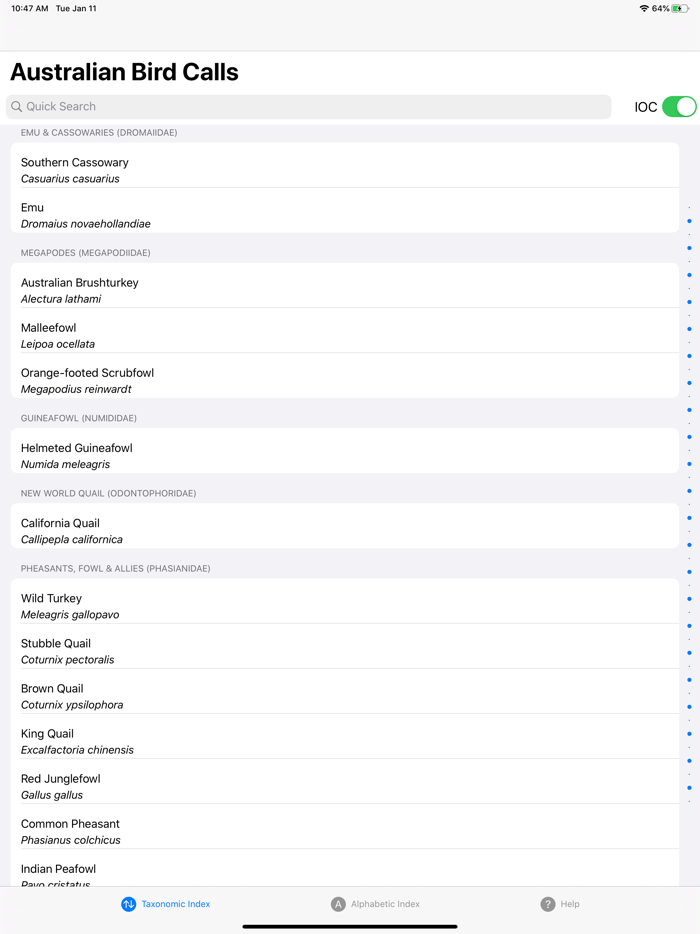Screen dimensions: 700x934
Task: Open the Southern Cassowary entry
Action: pos(345,170)
